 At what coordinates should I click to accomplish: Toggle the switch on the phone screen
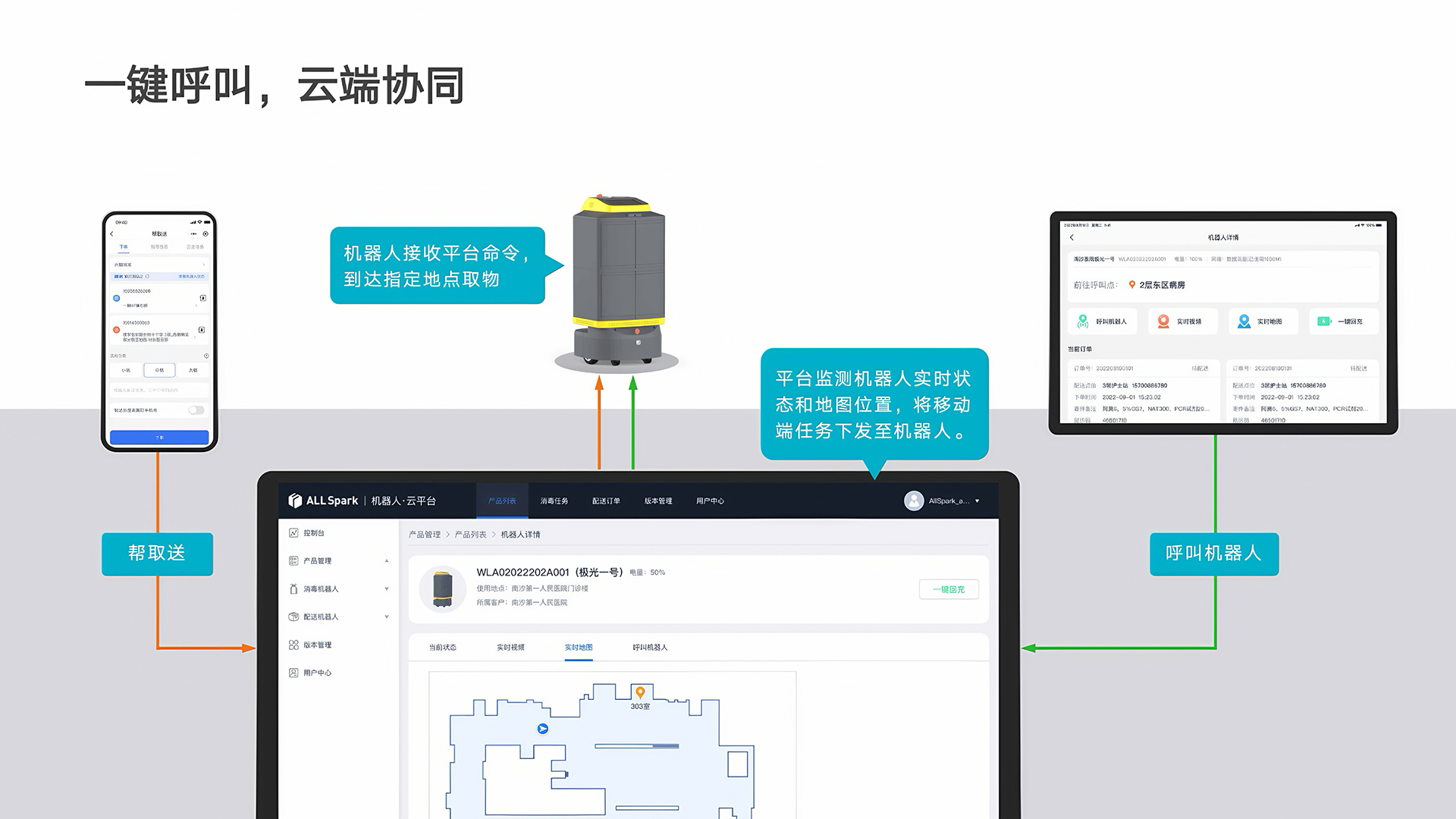(196, 410)
